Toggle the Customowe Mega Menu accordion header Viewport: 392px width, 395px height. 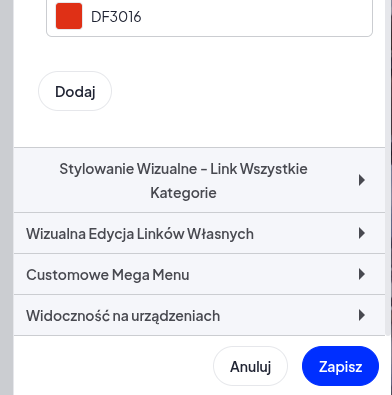coord(199,274)
